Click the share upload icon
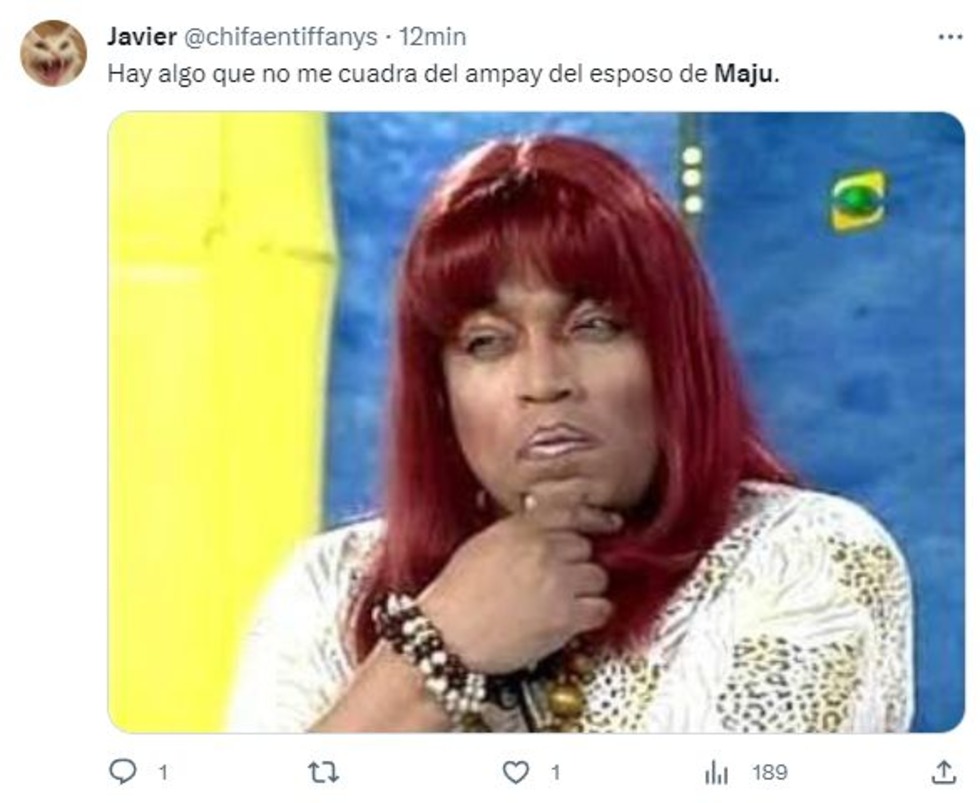This screenshot has height=803, width=980. click(944, 772)
